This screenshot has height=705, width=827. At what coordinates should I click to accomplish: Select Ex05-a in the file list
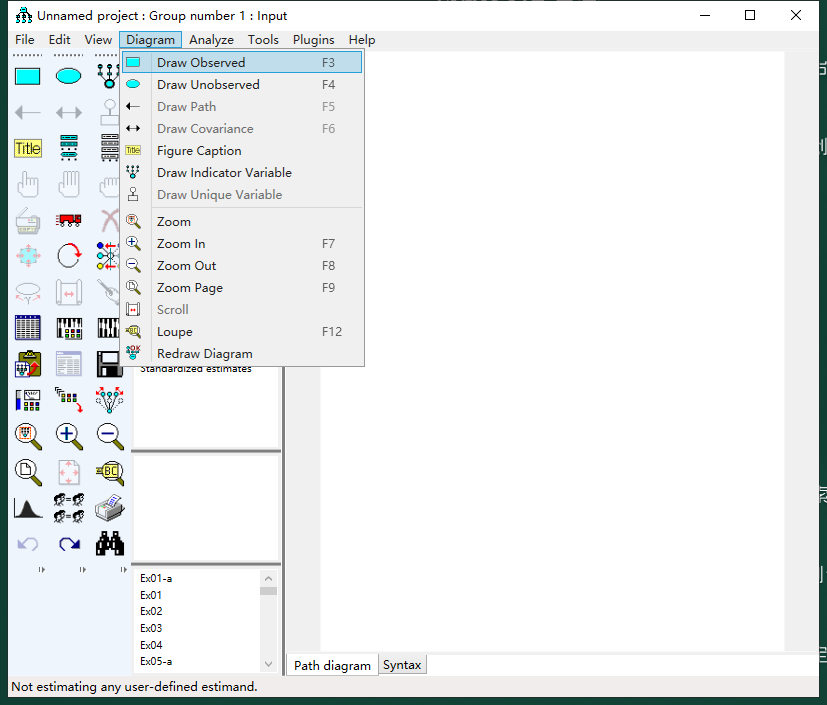[x=156, y=661]
